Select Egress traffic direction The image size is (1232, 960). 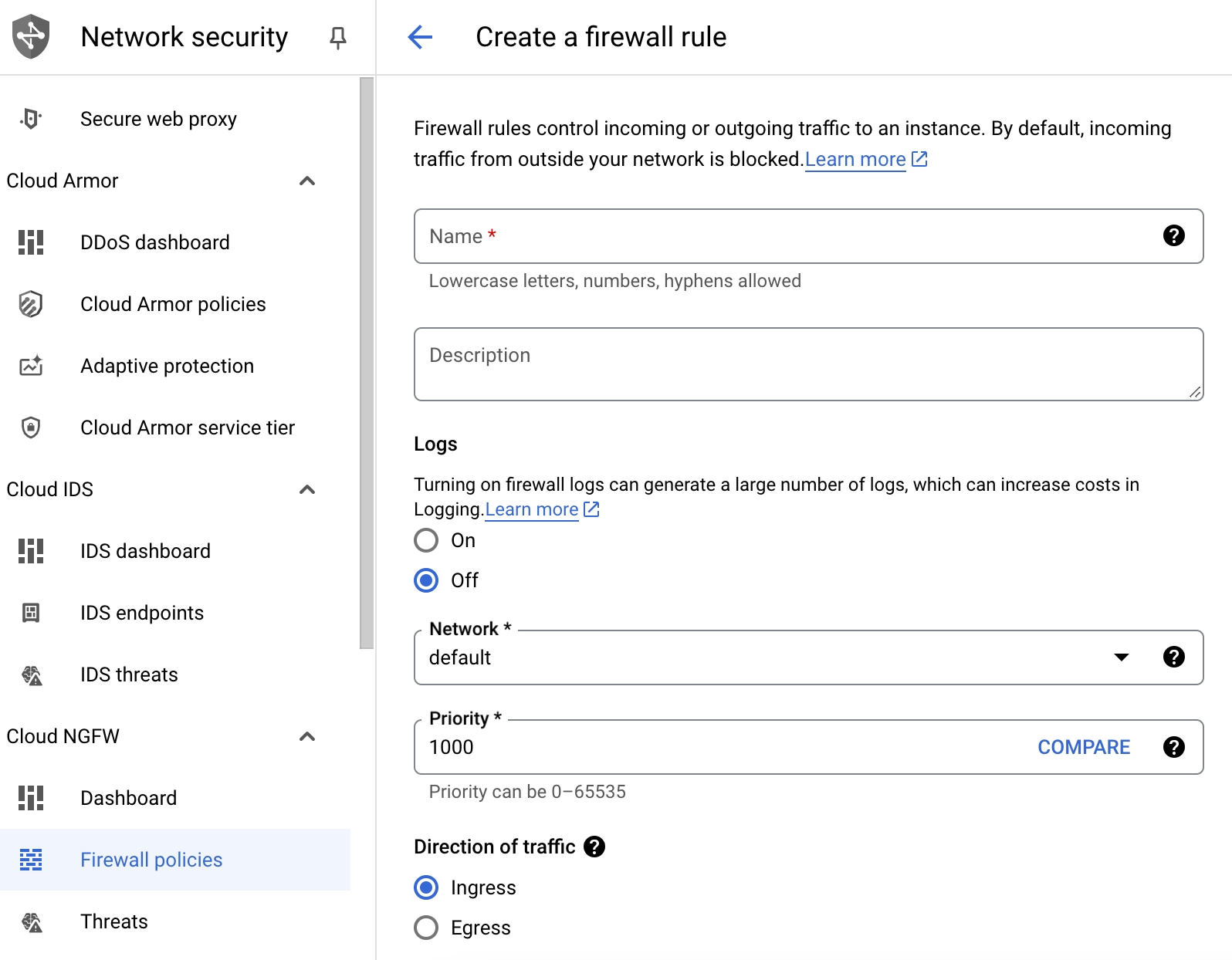point(426,928)
